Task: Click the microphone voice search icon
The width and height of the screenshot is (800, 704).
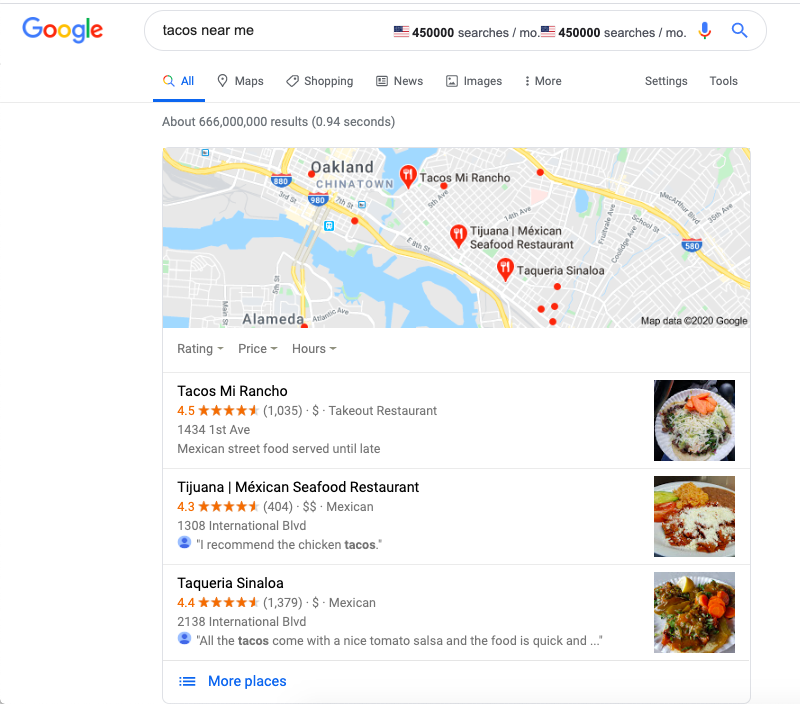Action: pos(705,31)
